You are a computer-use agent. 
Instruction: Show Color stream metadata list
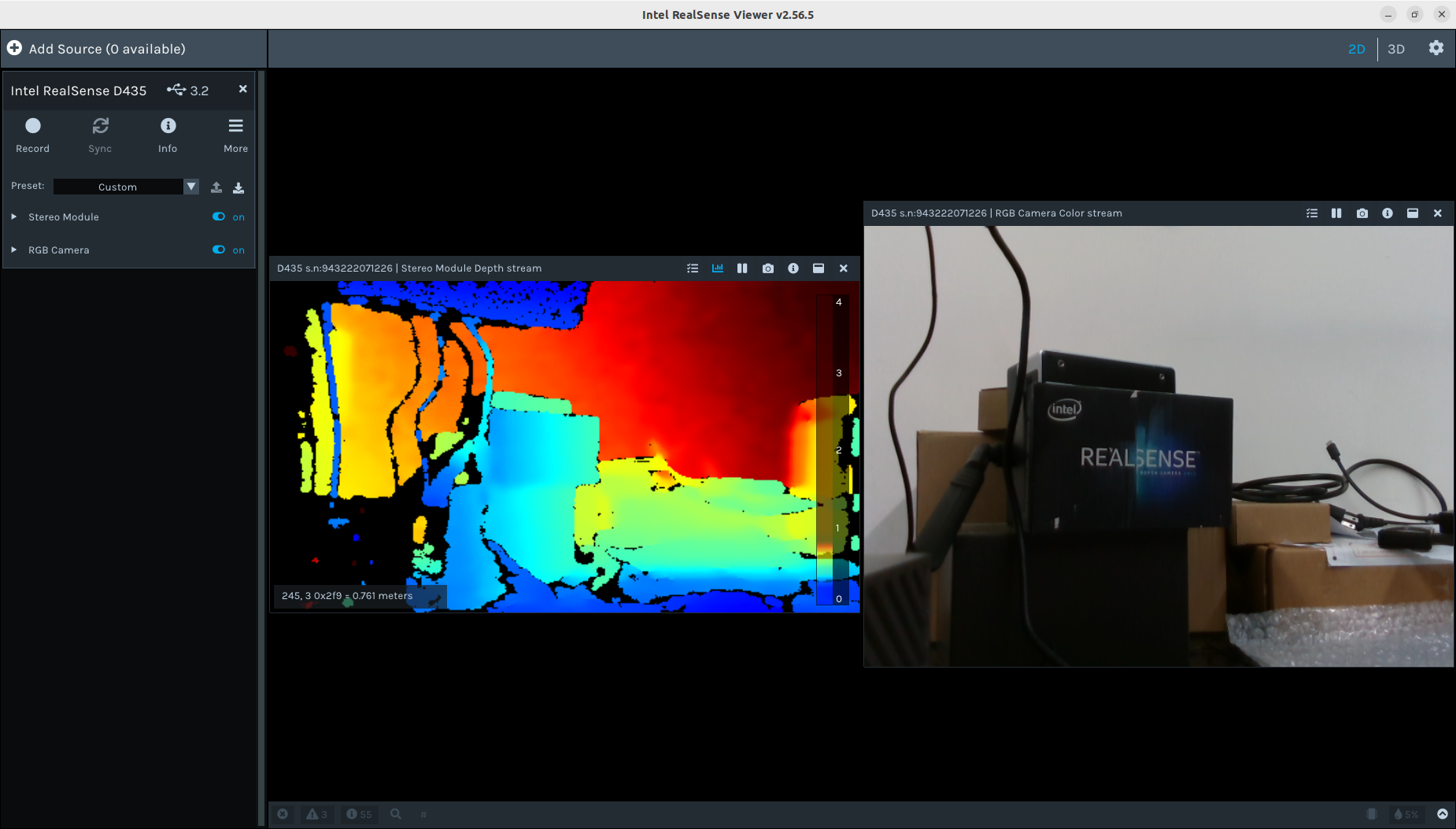tap(1312, 213)
